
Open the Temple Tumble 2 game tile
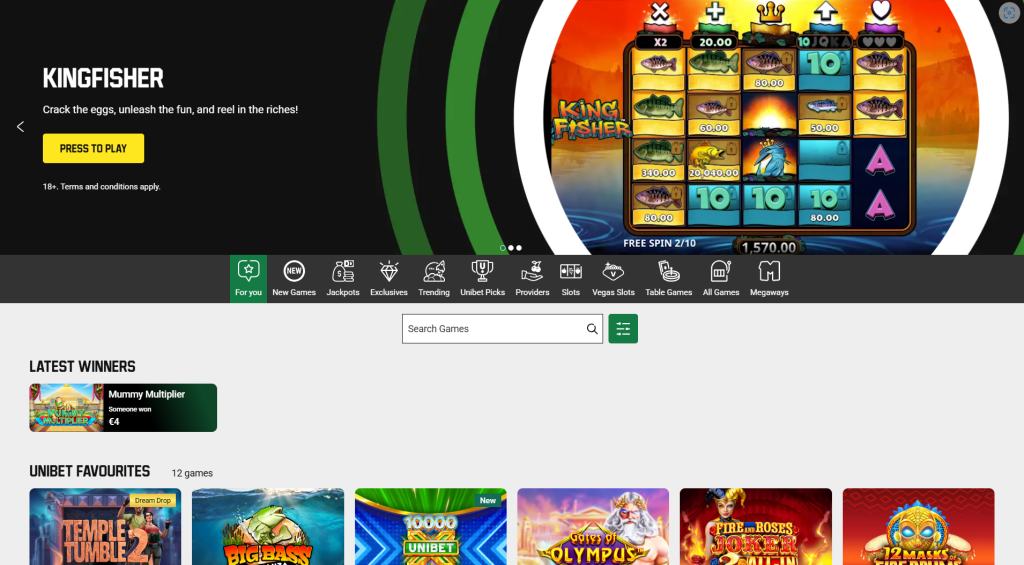tap(105, 526)
